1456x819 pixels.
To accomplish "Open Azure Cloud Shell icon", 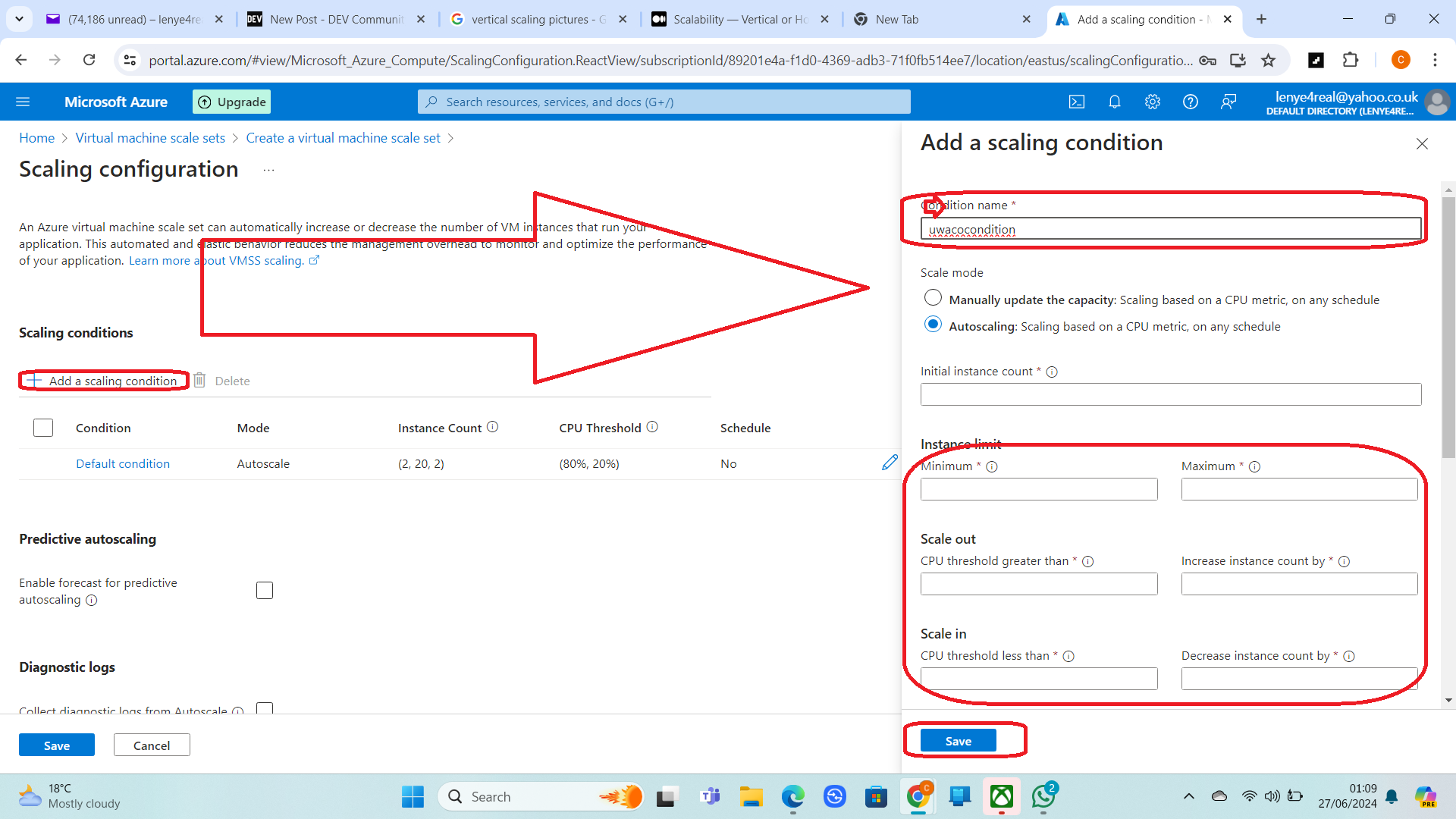I will pos(1077,102).
